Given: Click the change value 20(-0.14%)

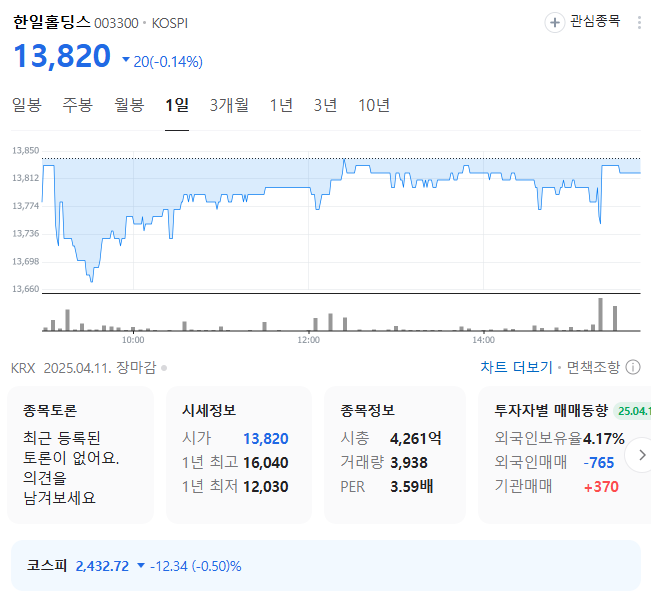Looking at the screenshot, I should click(168, 62).
